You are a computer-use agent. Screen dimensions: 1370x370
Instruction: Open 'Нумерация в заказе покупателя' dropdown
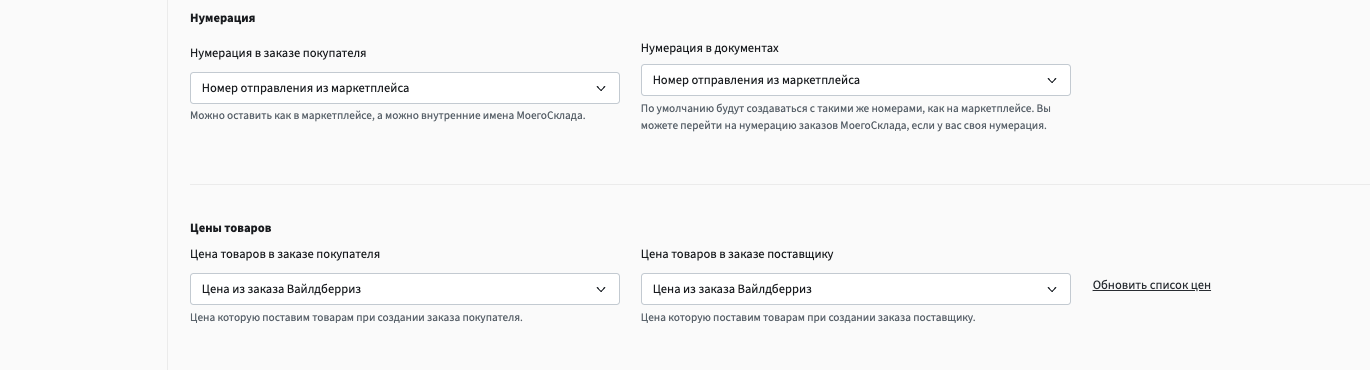[405, 88]
